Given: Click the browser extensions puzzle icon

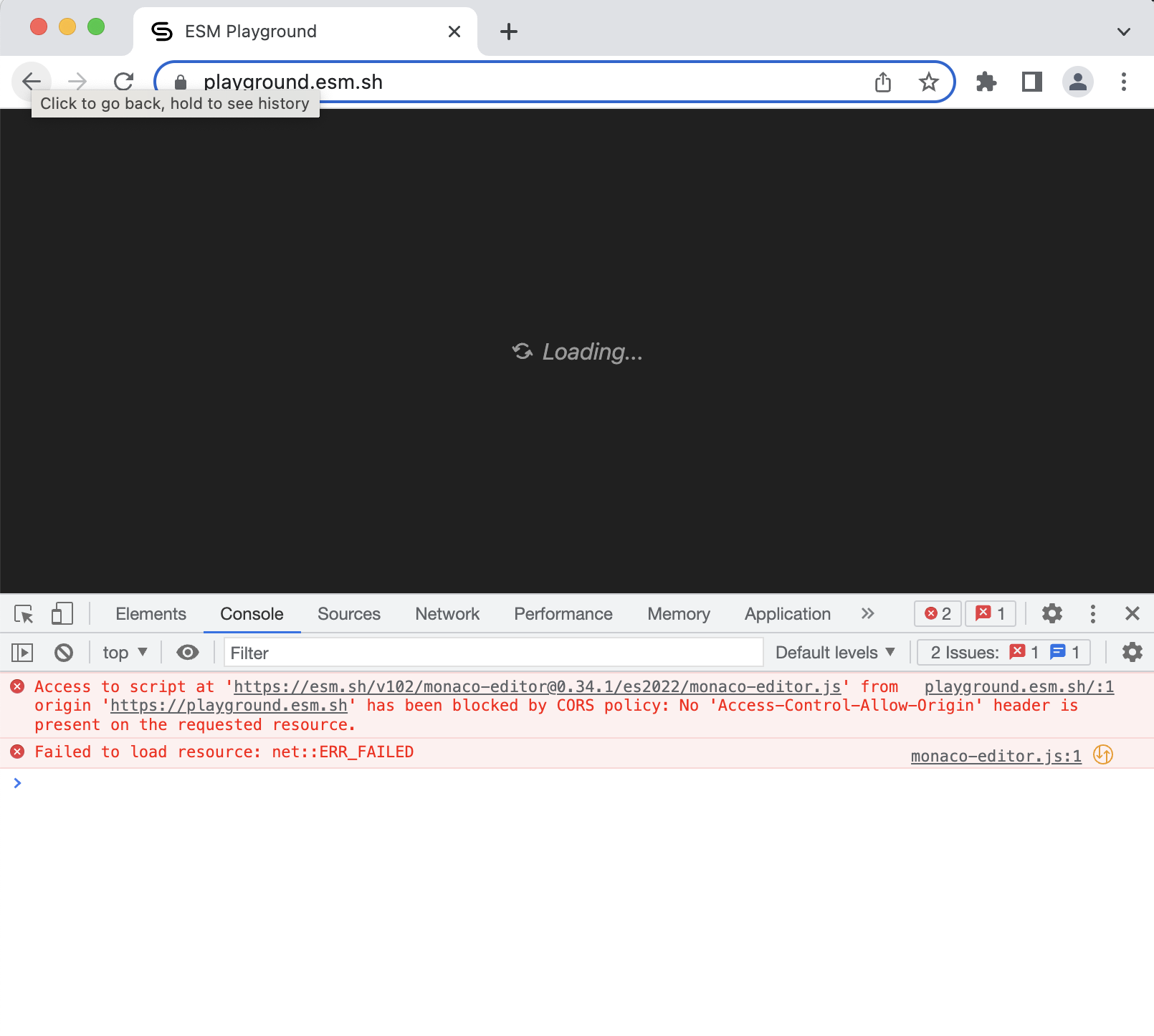Looking at the screenshot, I should 986,82.
